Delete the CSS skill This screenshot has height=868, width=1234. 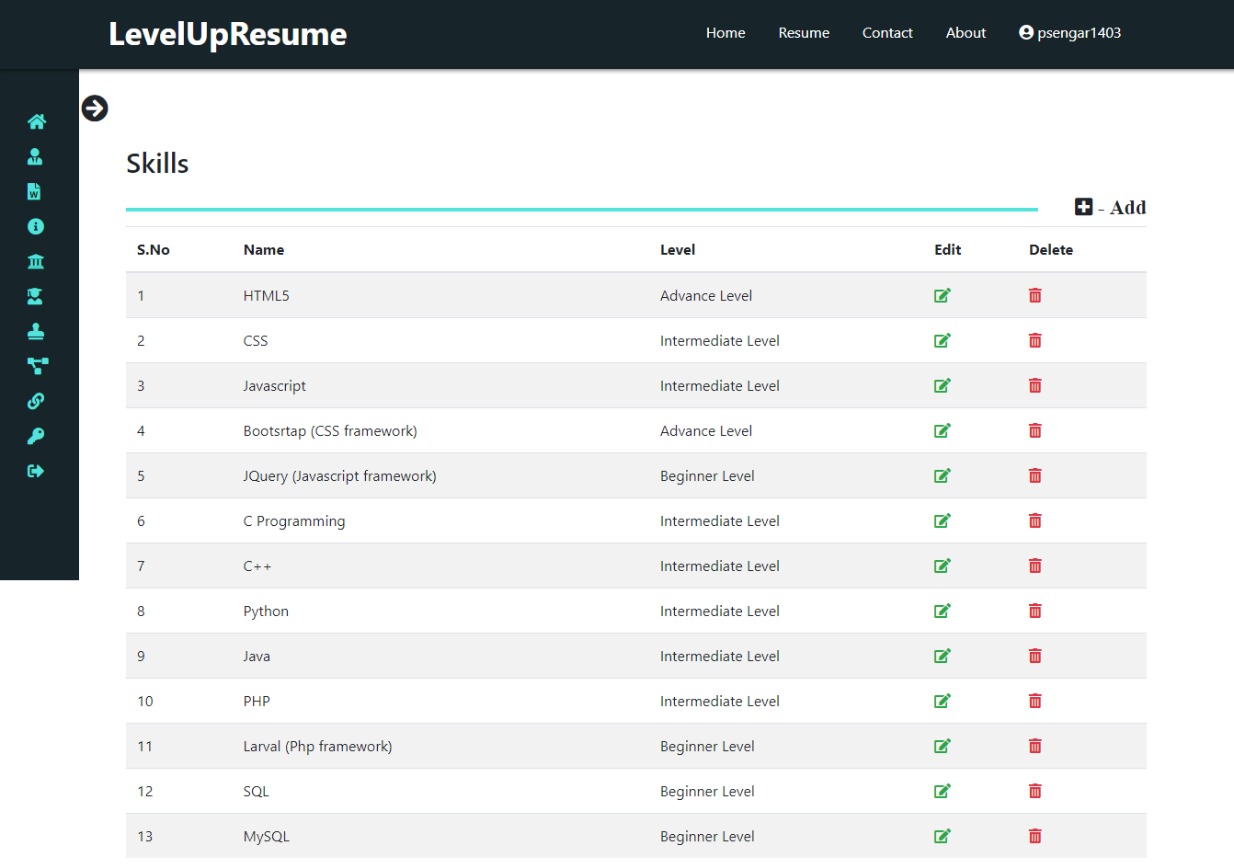1035,340
